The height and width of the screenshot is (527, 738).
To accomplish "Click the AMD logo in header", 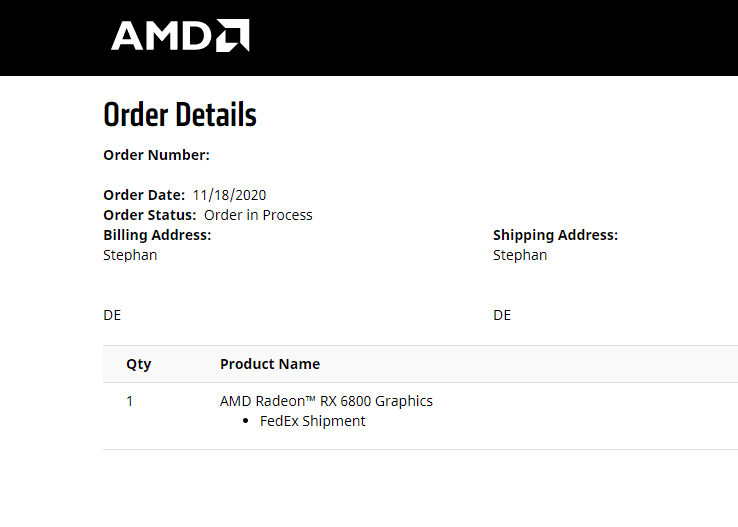I will click(x=180, y=35).
